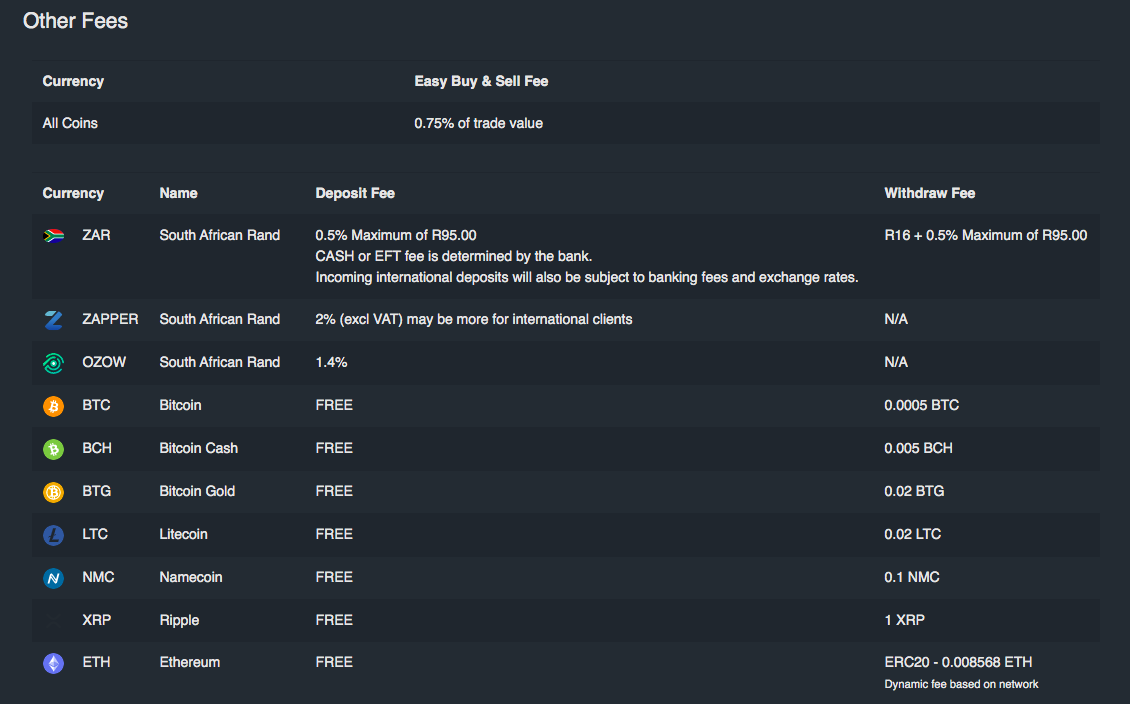This screenshot has height=704, width=1130.
Task: Click the South African flag icon for ZAR
Action: tap(53, 236)
